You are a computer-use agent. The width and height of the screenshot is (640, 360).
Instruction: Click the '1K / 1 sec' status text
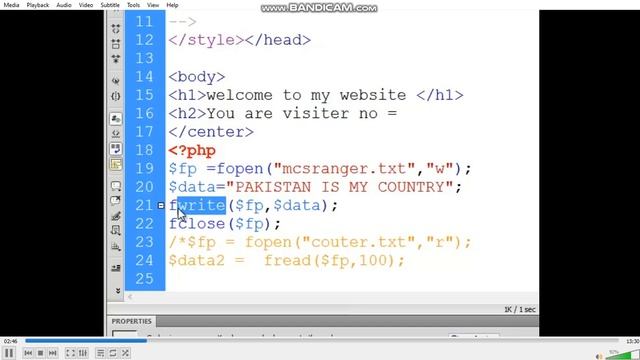[x=520, y=309]
